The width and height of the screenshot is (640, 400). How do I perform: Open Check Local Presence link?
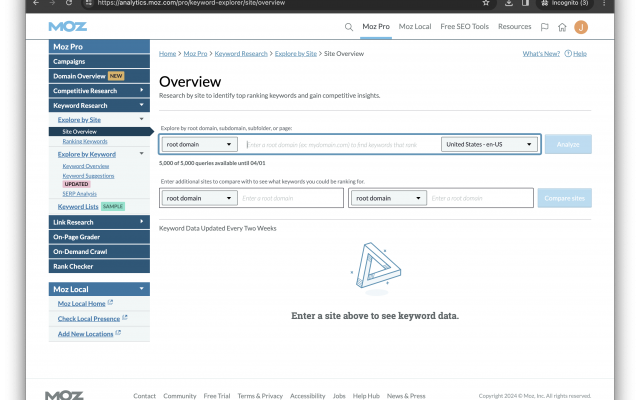(89, 319)
